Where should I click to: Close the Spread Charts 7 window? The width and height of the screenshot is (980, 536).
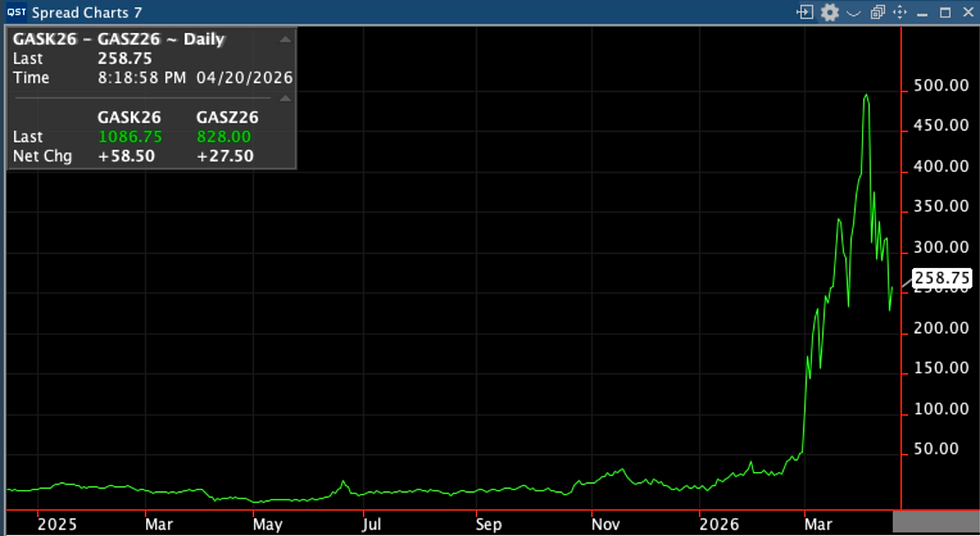[x=968, y=12]
